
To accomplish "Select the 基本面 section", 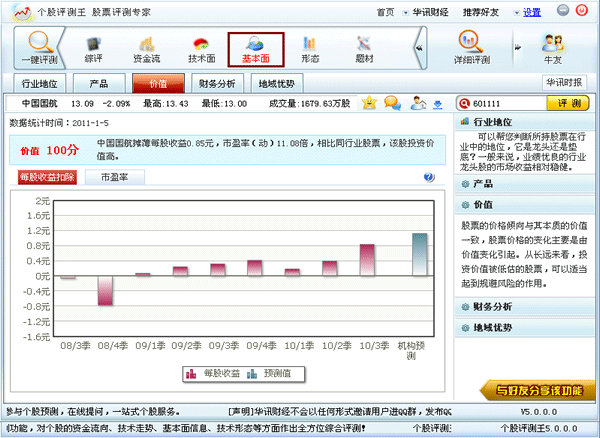I will [256, 50].
